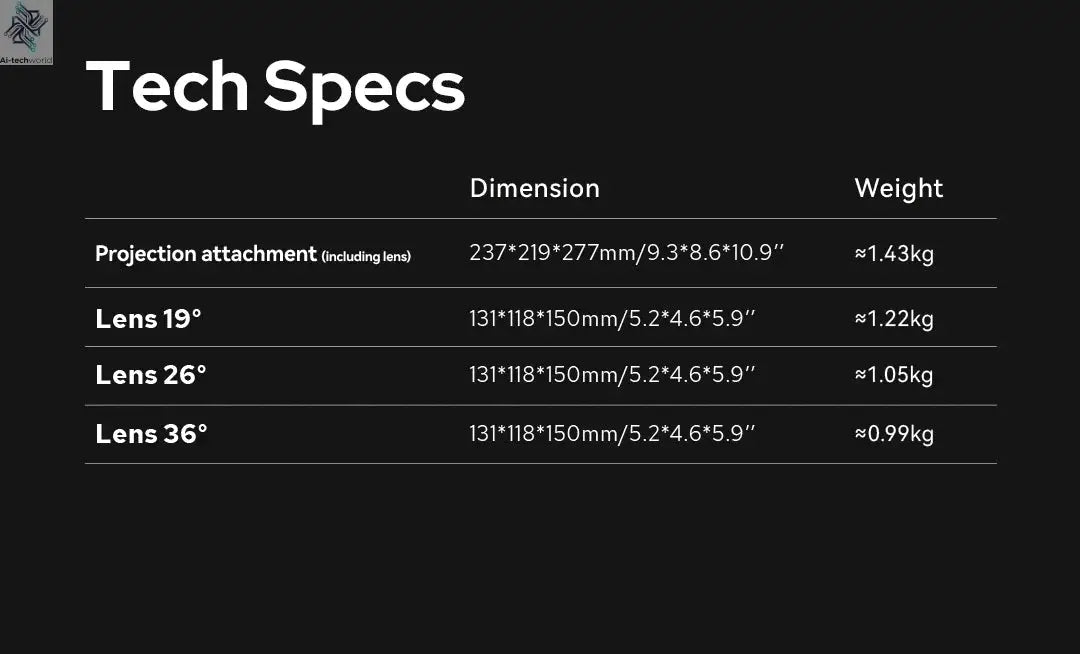Click the Weight column header

pyautogui.click(x=898, y=188)
